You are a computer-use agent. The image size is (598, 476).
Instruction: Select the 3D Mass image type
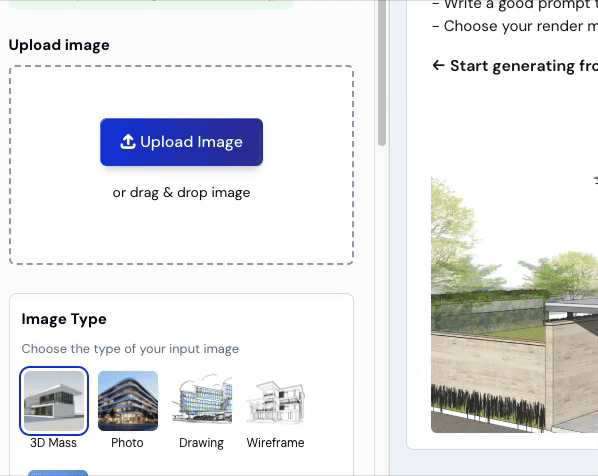tap(54, 401)
